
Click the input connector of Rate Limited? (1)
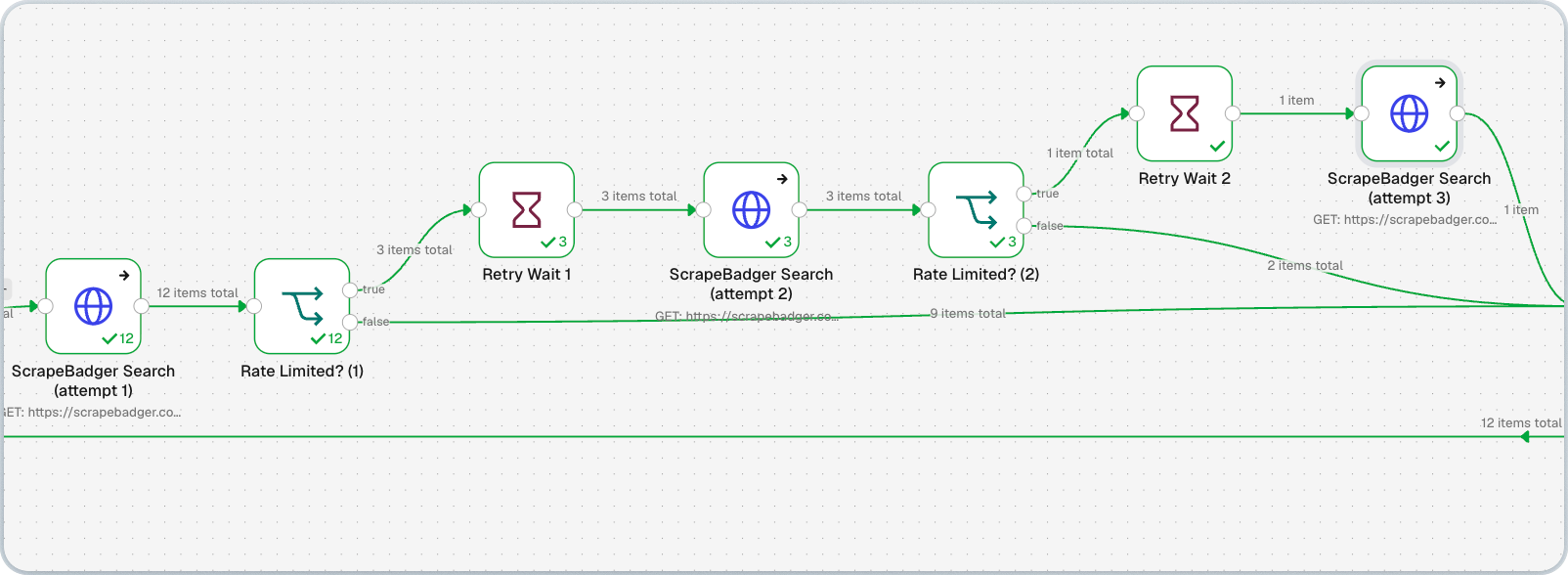pos(254,306)
